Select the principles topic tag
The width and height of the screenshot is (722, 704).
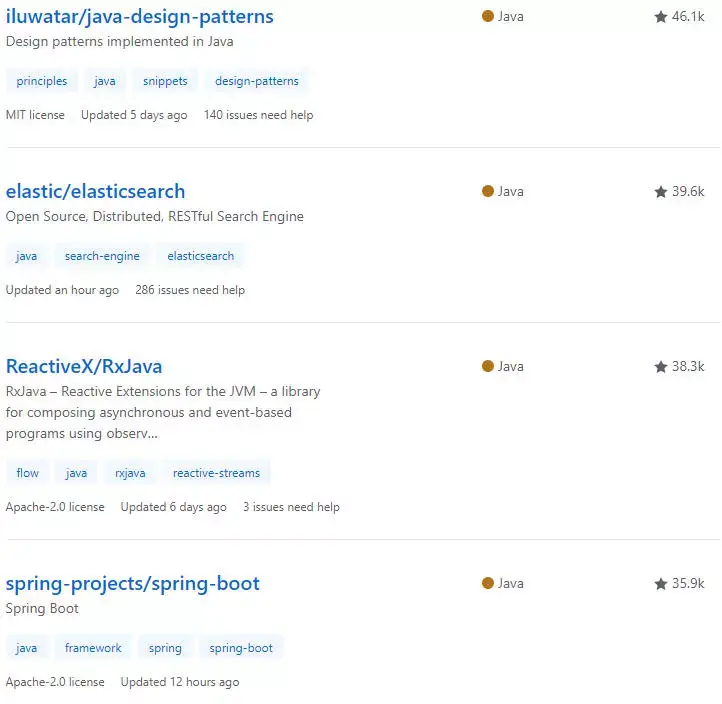[x=42, y=81]
